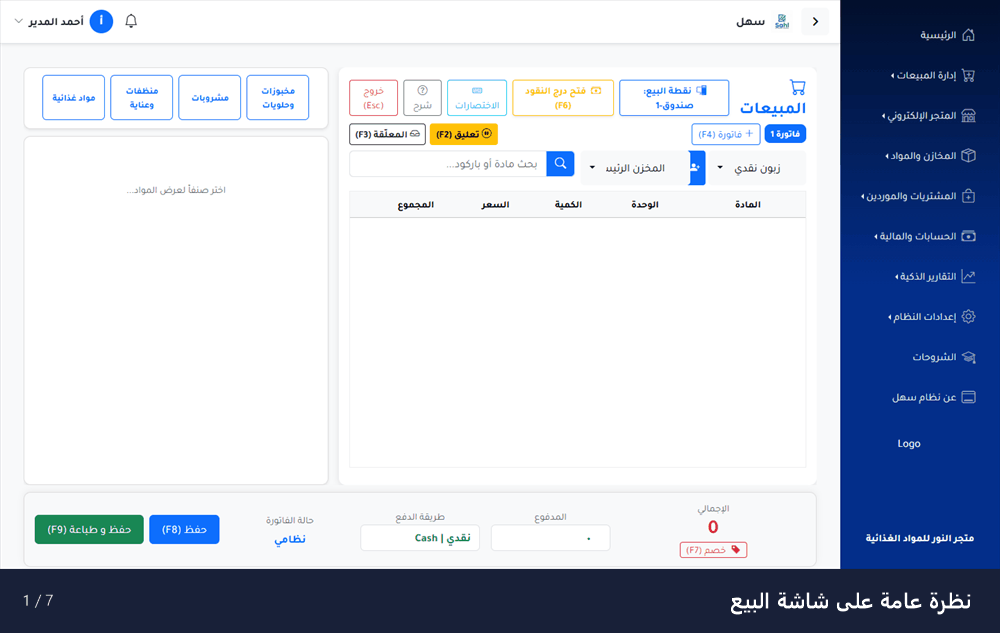Screen dimensions: 1000x633
Task: Click the item or barcode search field
Action: (x=448, y=164)
